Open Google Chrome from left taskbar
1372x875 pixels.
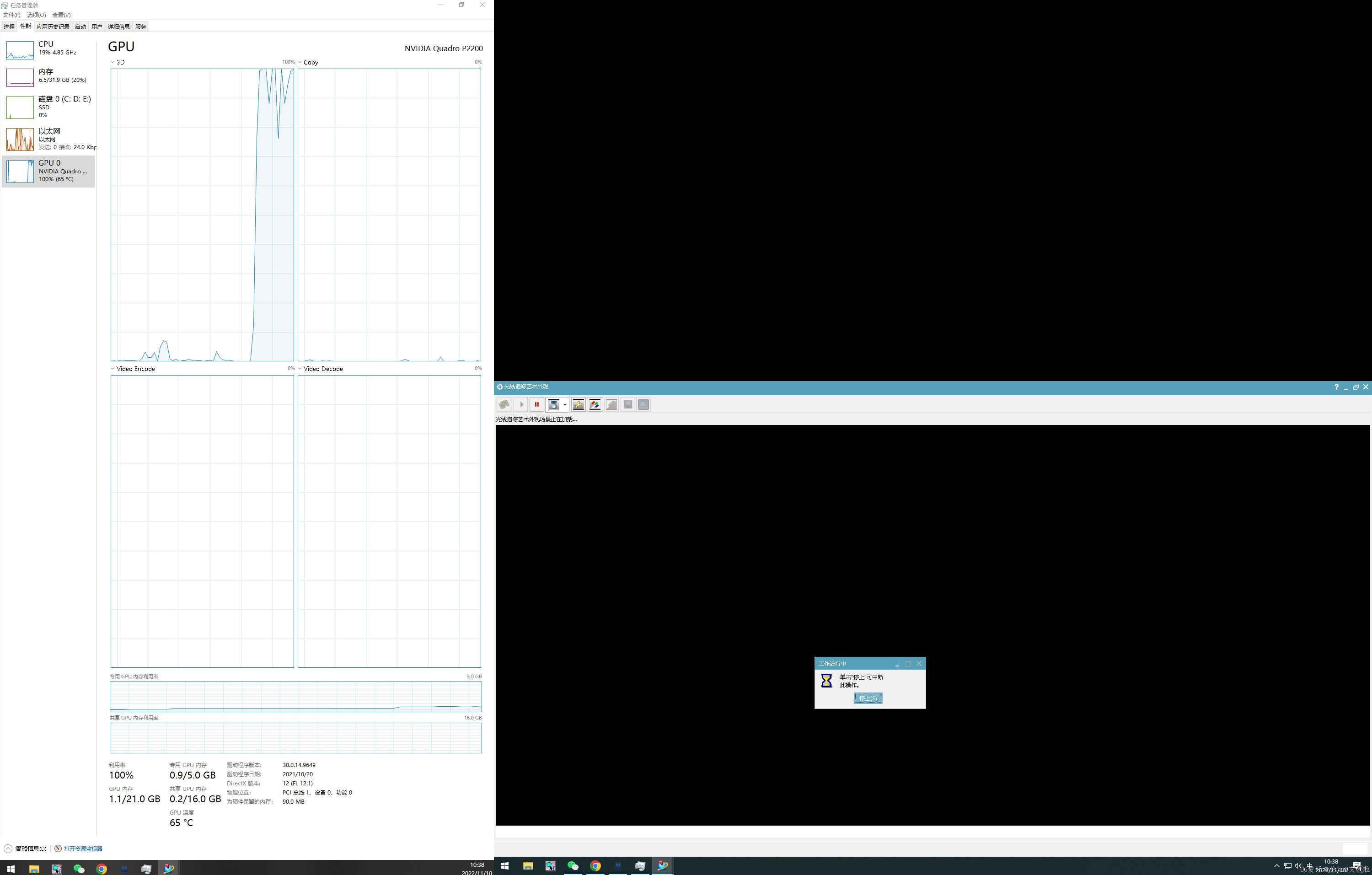point(102,869)
